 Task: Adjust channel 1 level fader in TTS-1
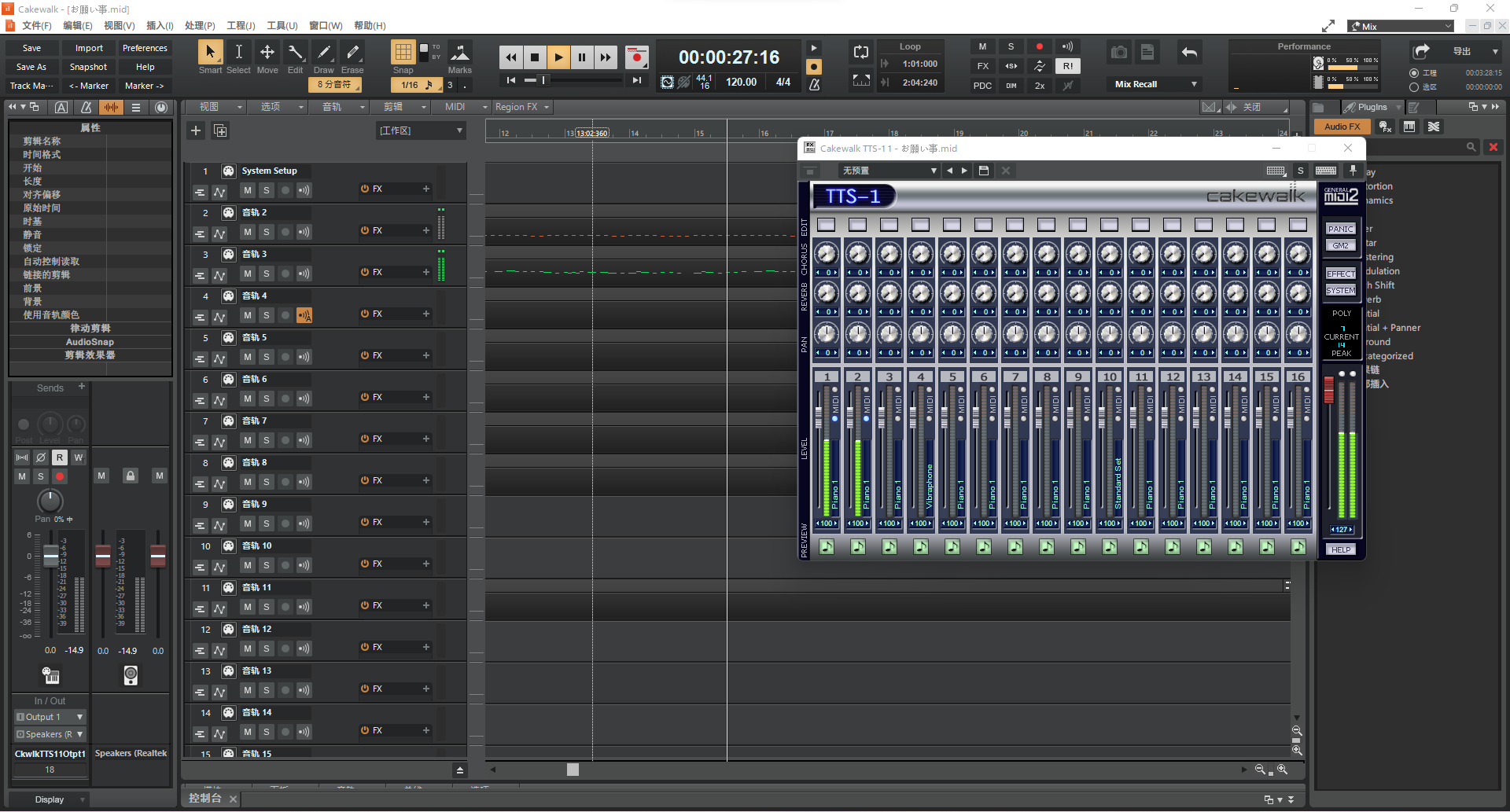click(x=818, y=418)
